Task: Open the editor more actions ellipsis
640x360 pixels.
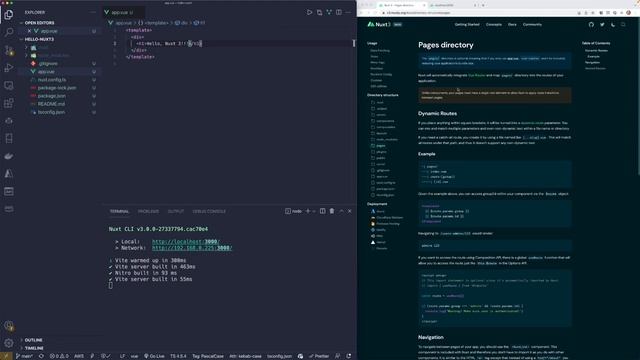Action: 348,13
